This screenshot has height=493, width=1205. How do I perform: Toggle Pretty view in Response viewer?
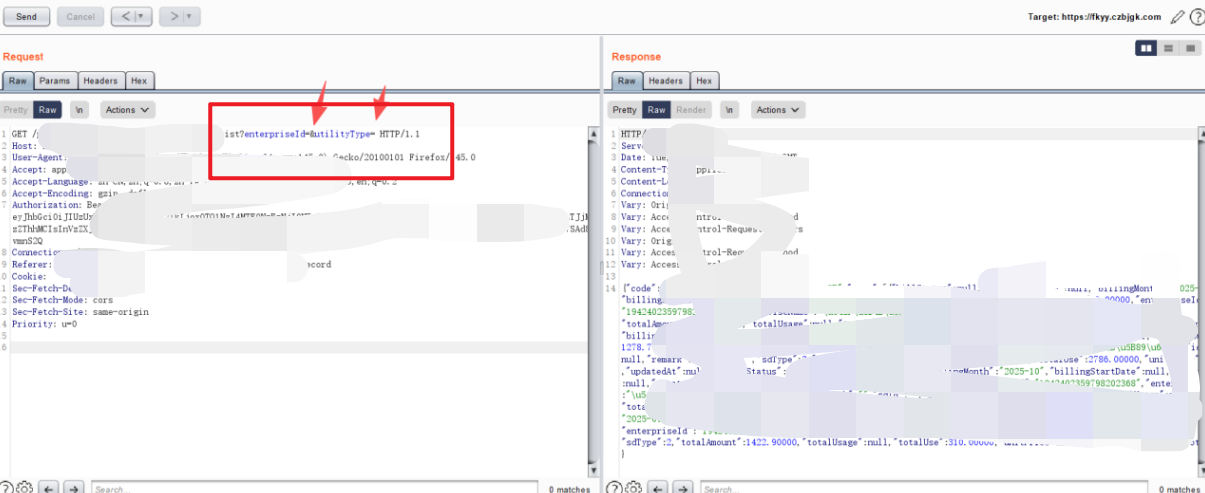pos(624,110)
